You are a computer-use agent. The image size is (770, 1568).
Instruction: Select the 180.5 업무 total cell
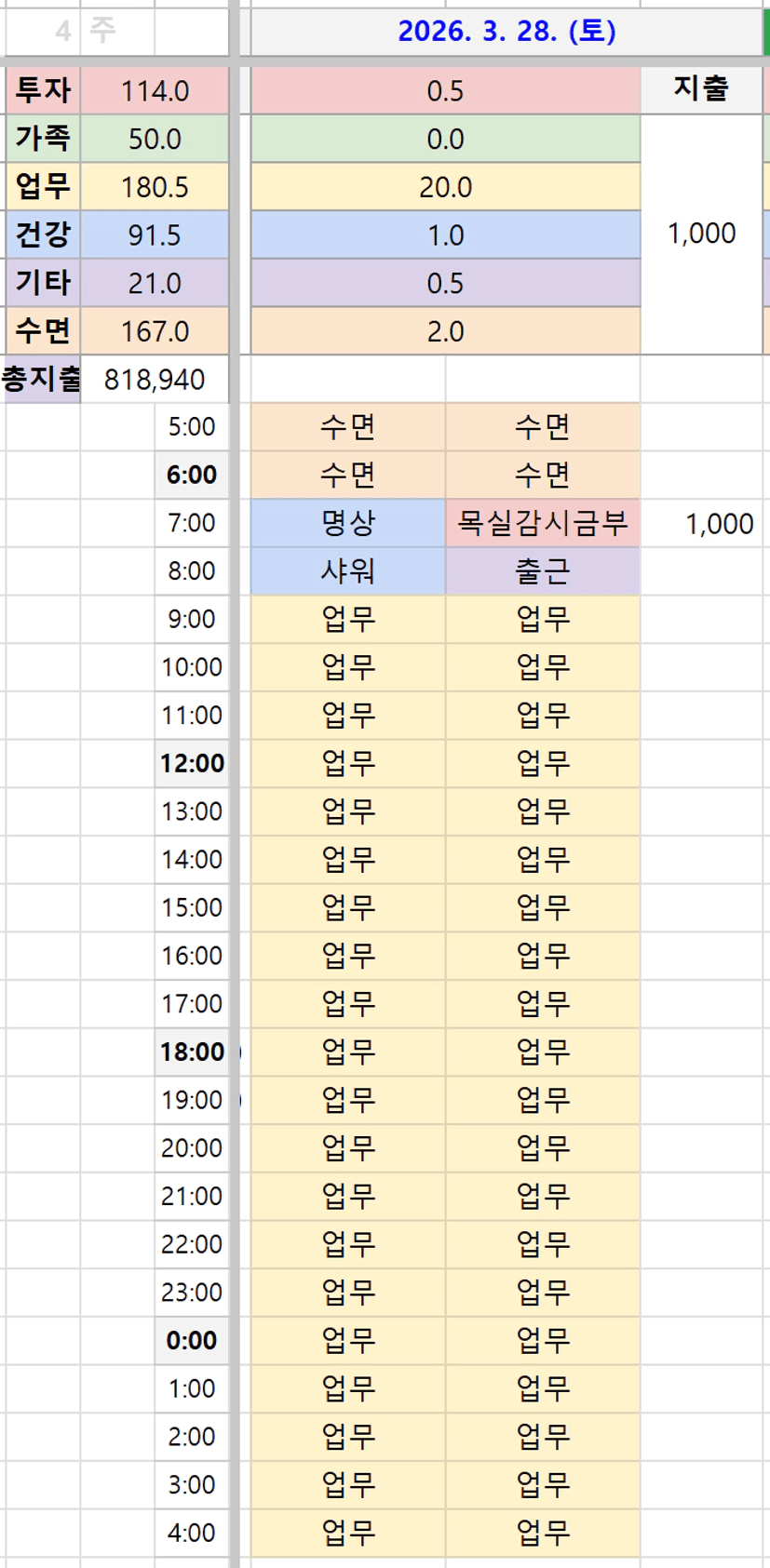coord(155,187)
